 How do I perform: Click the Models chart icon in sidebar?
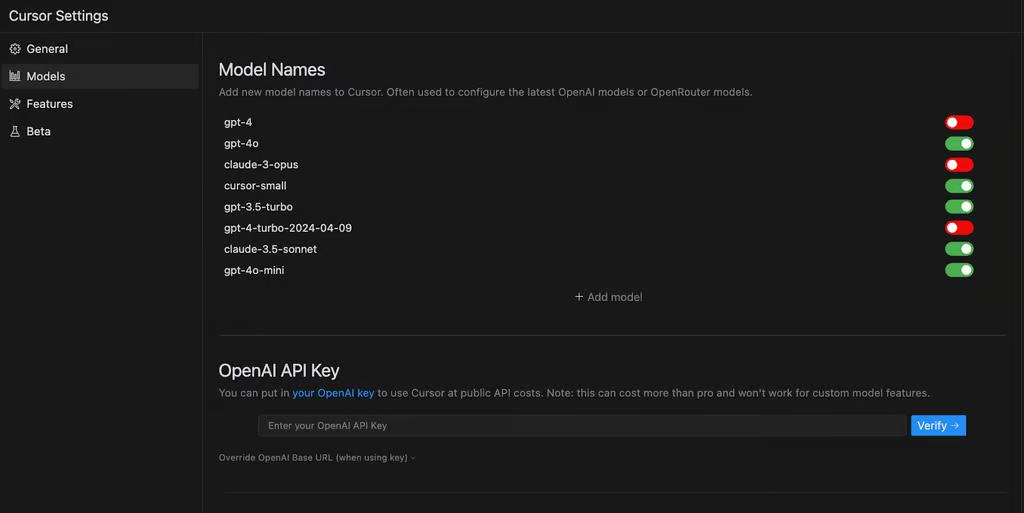tap(15, 76)
